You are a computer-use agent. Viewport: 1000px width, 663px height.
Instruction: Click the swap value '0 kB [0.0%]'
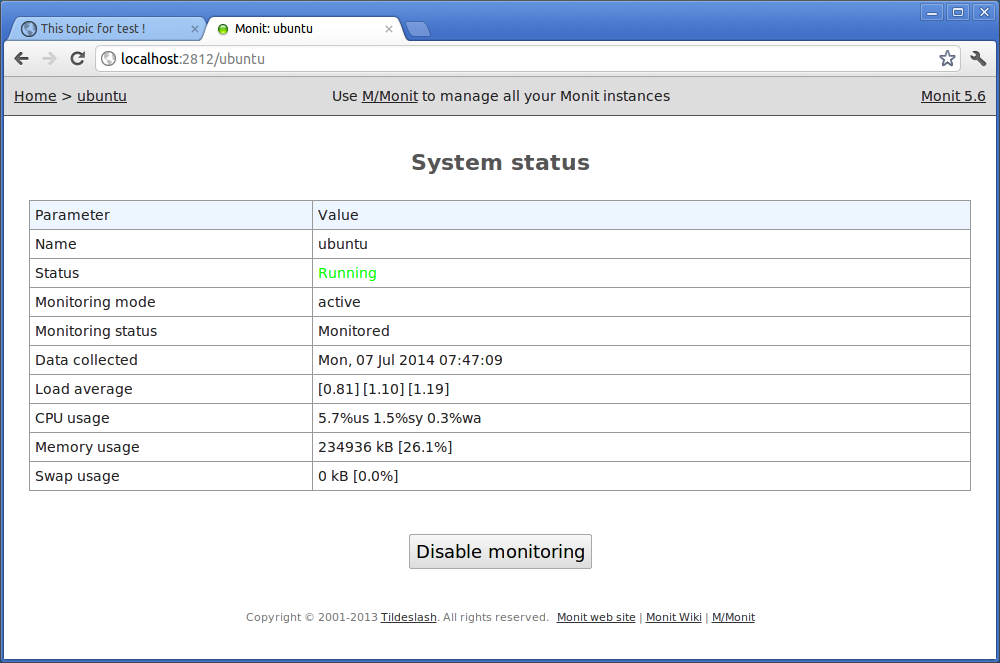click(x=358, y=476)
